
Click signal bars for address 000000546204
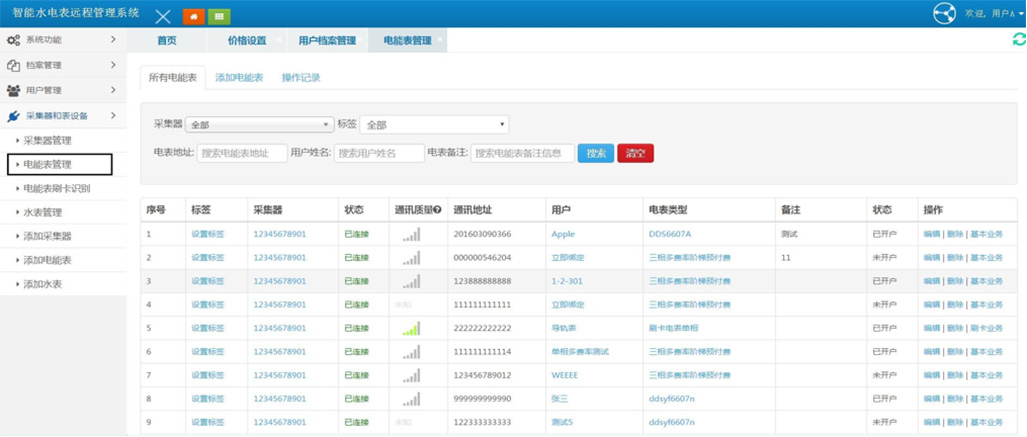point(412,257)
